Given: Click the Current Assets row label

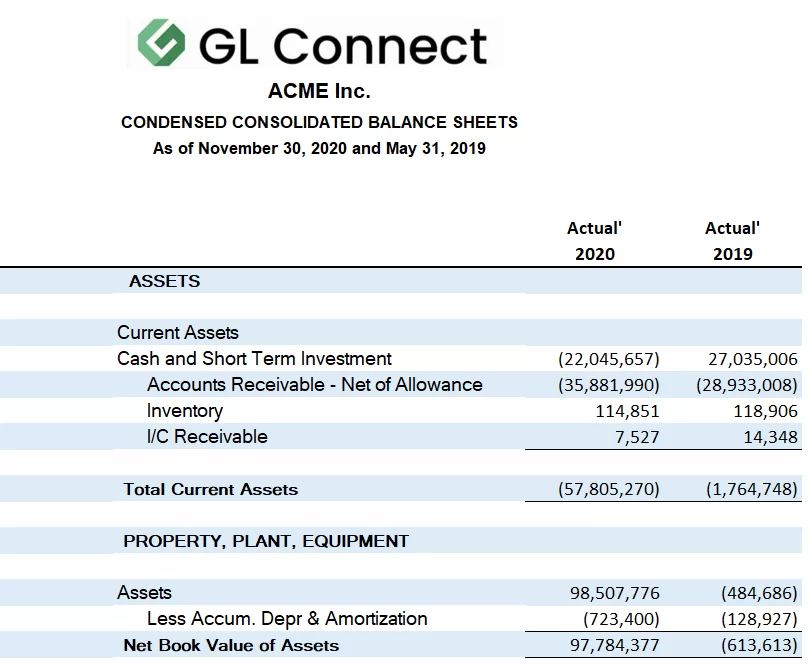Looking at the screenshot, I should (178, 333).
